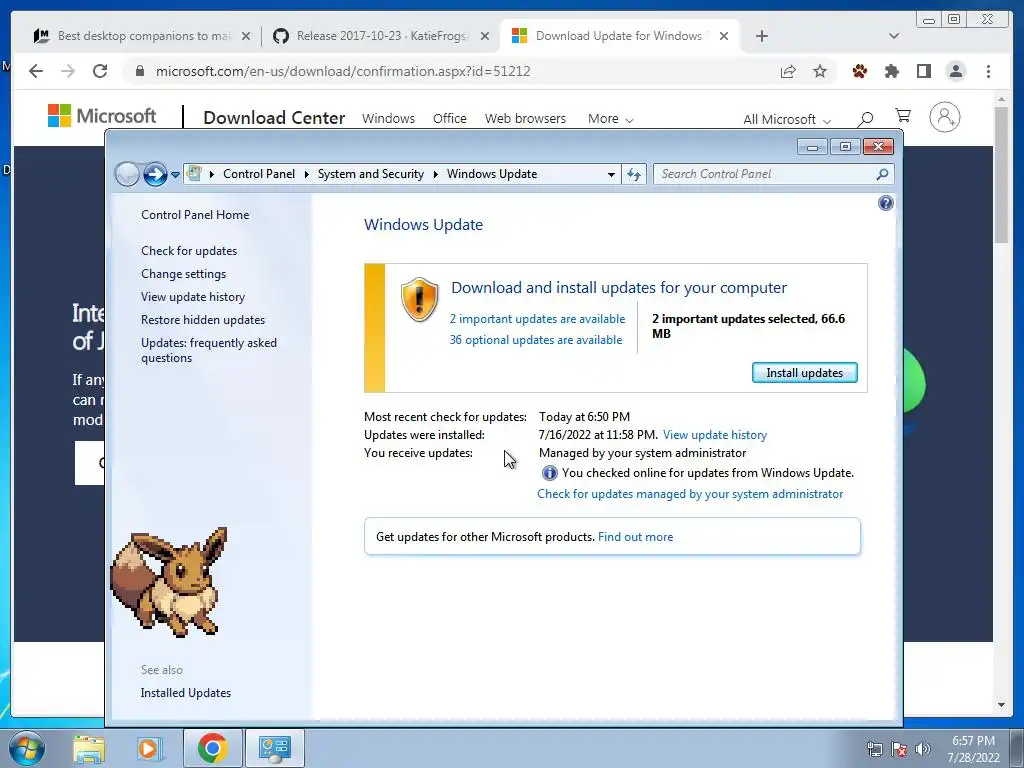Image resolution: width=1024 pixels, height=768 pixels.
Task: Open the Chrome profile avatar
Action: coord(955,71)
